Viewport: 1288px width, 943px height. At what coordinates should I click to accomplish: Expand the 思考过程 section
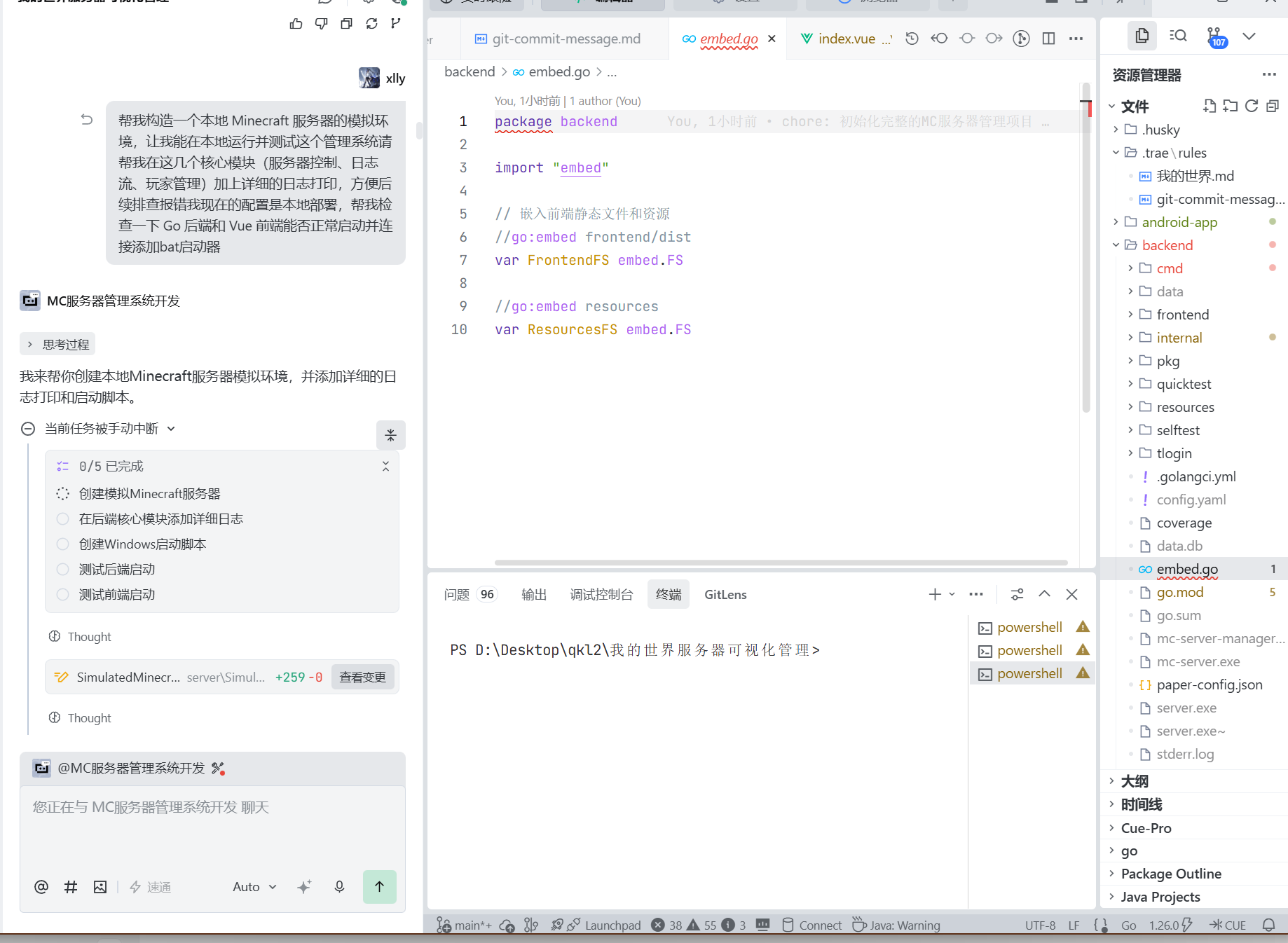[58, 344]
